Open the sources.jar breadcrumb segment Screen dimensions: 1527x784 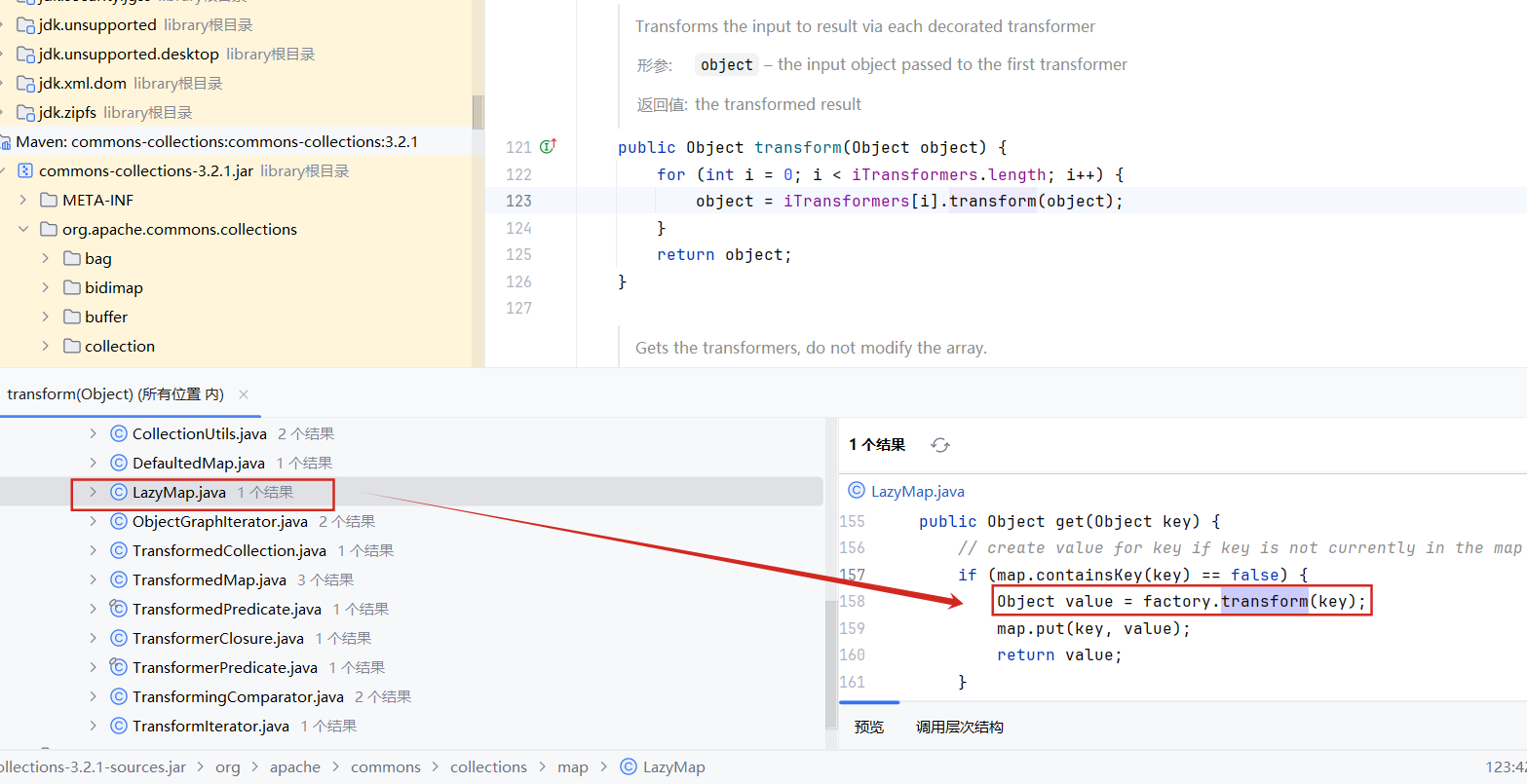pos(93,766)
